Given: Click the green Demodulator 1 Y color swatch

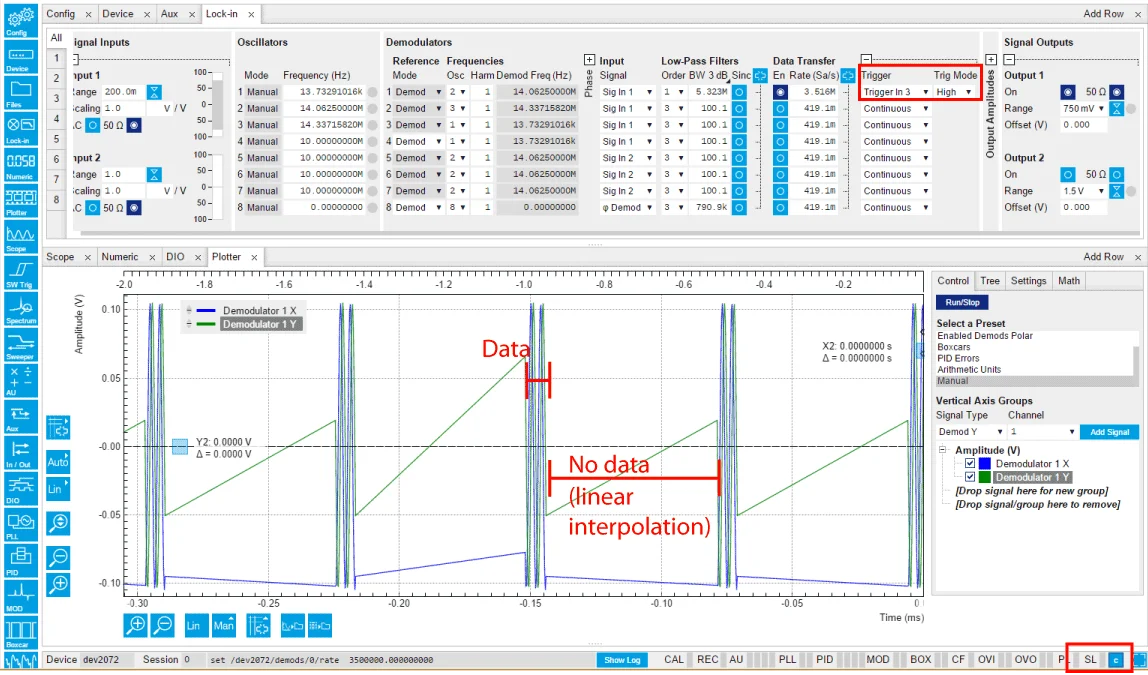Looking at the screenshot, I should (x=985, y=477).
